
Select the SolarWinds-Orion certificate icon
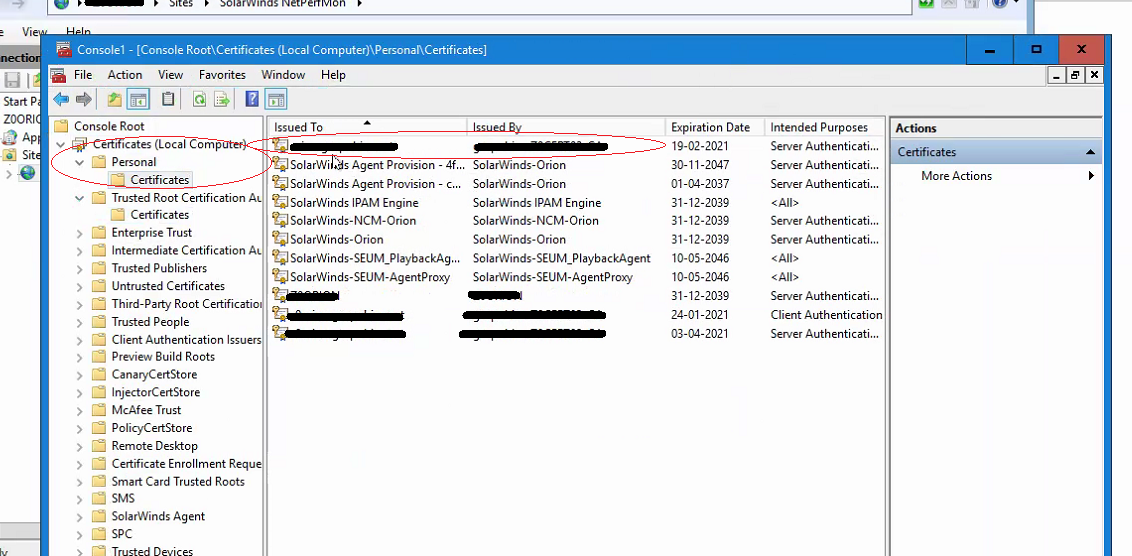pos(280,239)
